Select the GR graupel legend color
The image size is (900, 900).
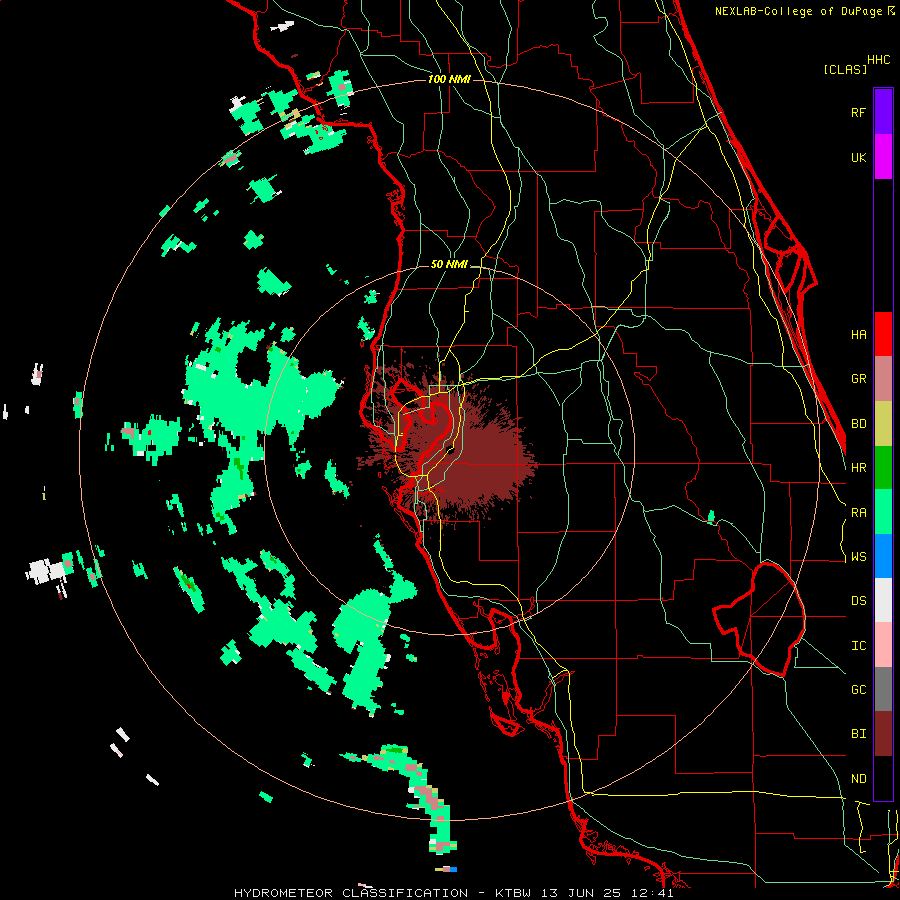(883, 379)
